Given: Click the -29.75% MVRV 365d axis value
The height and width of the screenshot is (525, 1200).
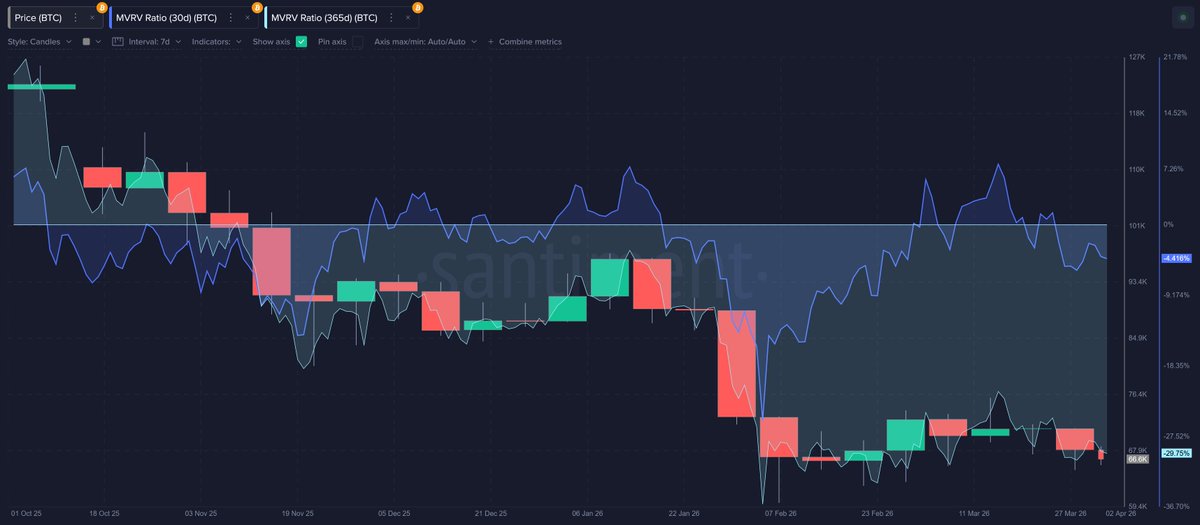Looking at the screenshot, I should (x=1176, y=453).
